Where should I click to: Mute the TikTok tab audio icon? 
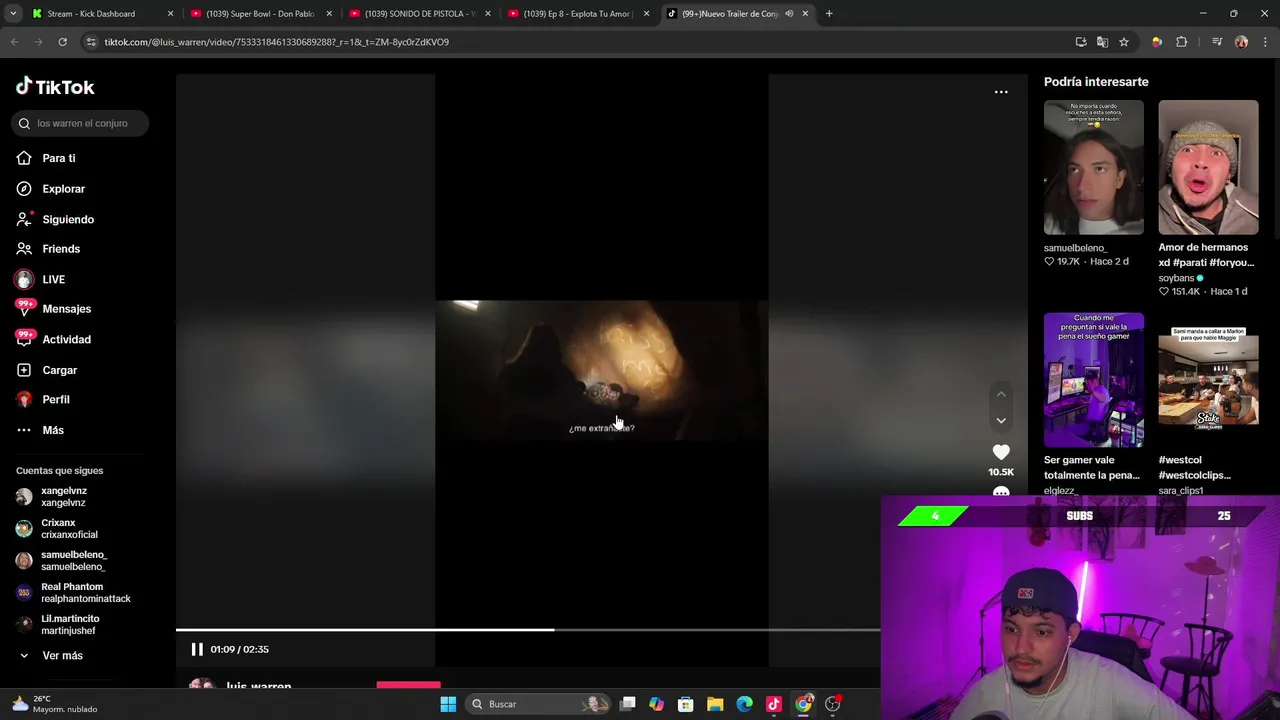[x=789, y=14]
